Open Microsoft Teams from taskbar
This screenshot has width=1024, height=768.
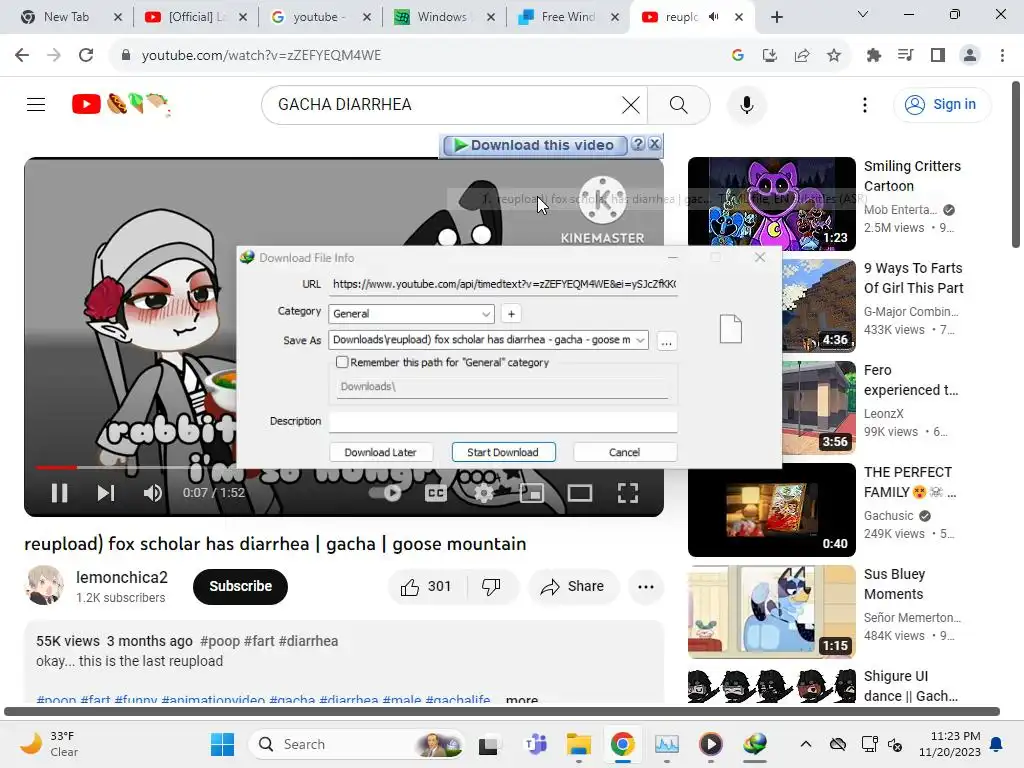coord(536,744)
